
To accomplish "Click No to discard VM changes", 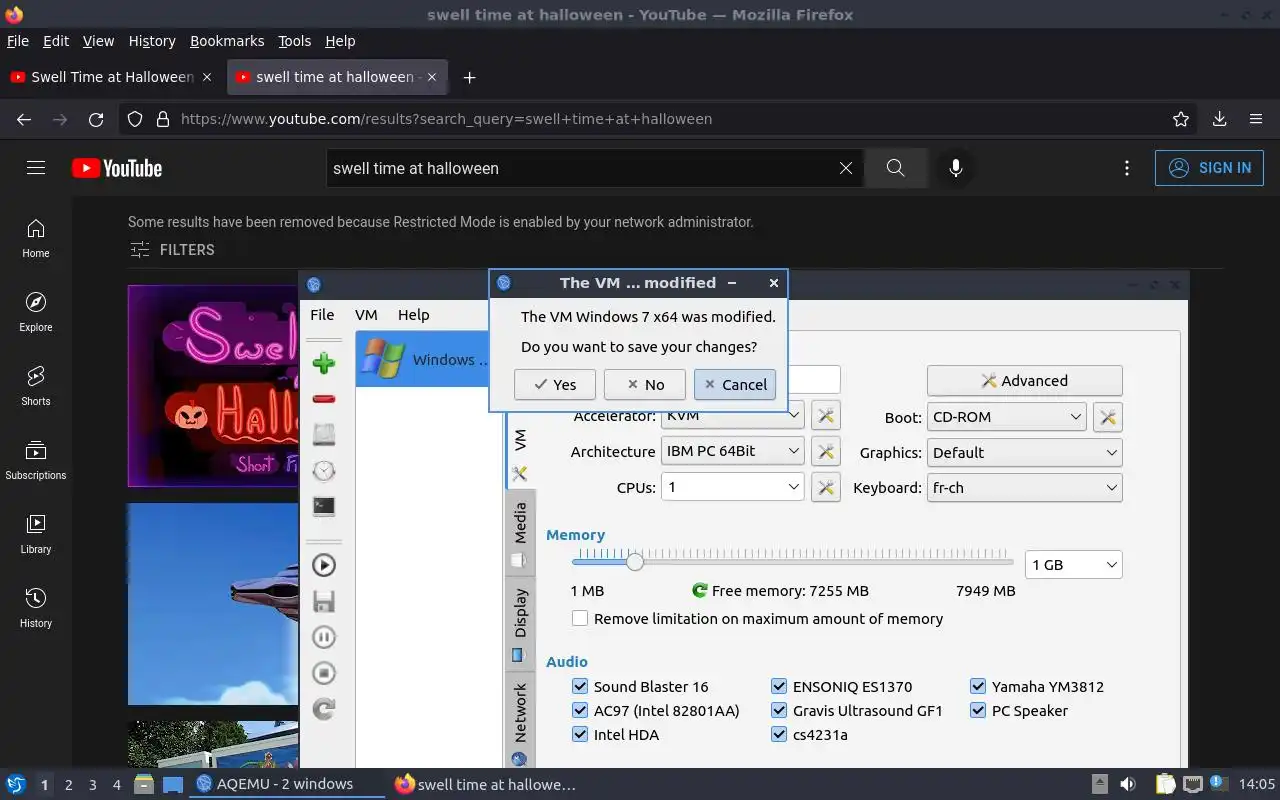I will (645, 384).
